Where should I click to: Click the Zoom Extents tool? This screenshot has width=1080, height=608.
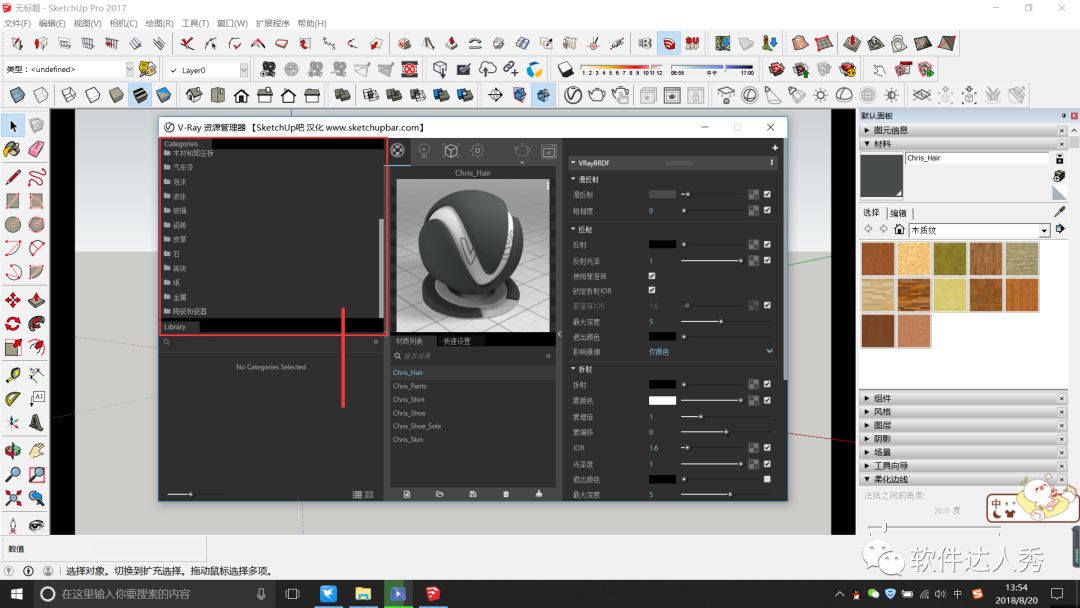(12, 498)
